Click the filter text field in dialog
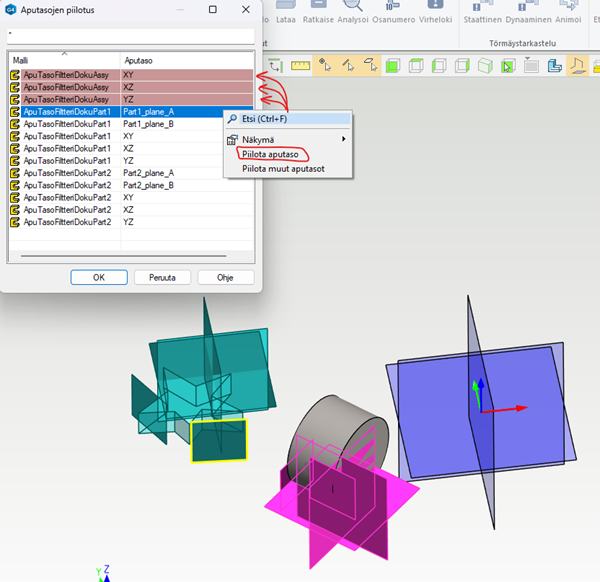This screenshot has height=582, width=600. pyautogui.click(x=130, y=35)
